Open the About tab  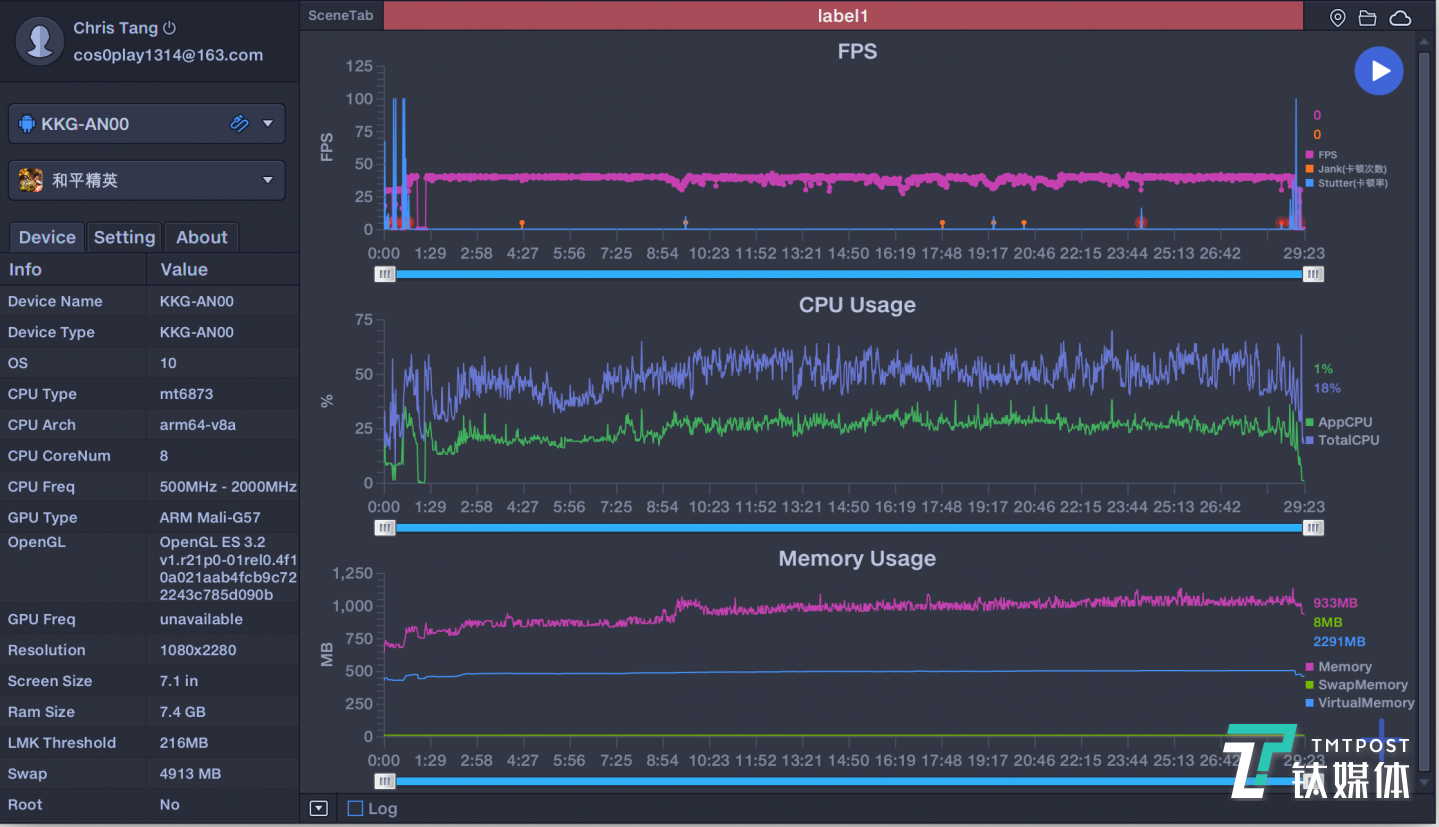coord(201,237)
